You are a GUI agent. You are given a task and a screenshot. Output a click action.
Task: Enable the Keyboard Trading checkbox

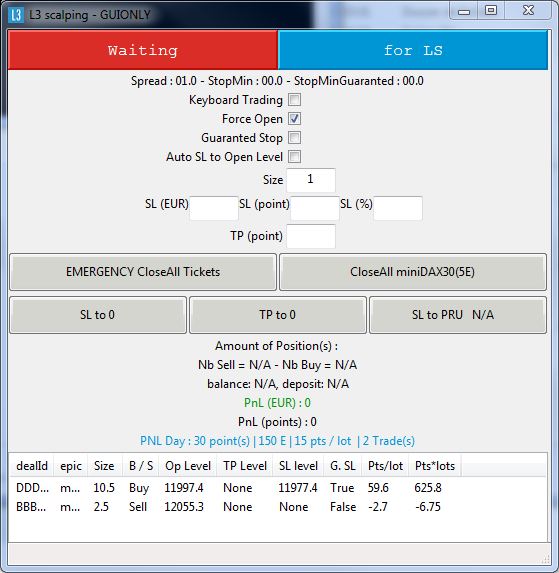(x=294, y=99)
